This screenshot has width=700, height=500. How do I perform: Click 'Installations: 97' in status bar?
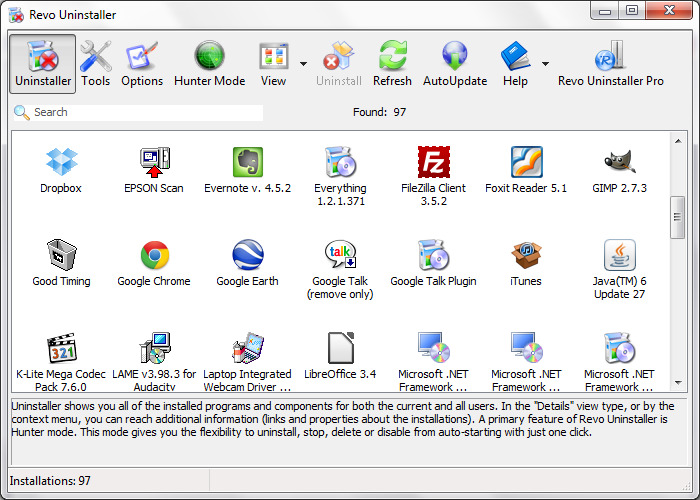[50, 481]
